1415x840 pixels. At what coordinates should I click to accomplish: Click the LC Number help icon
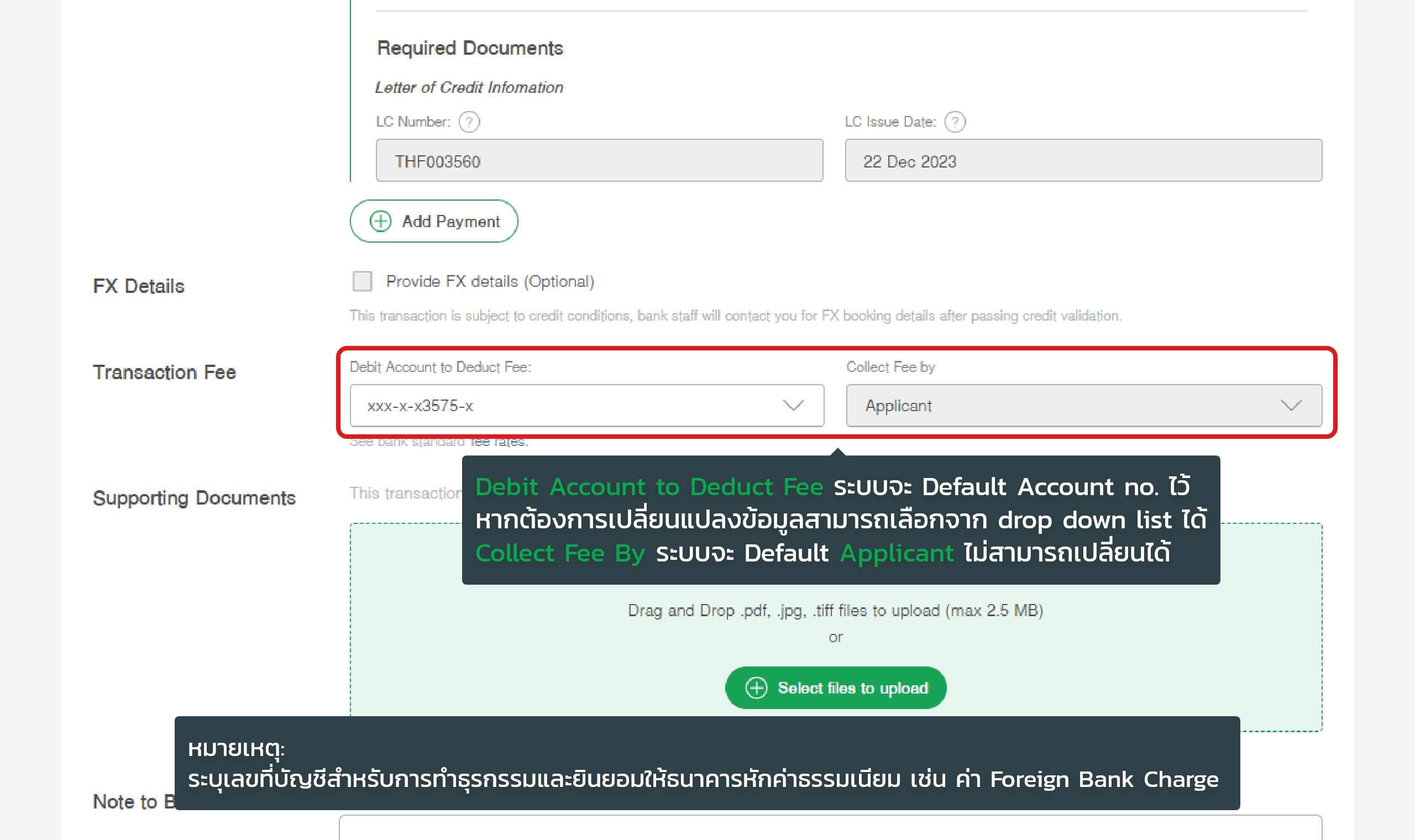[x=469, y=122]
